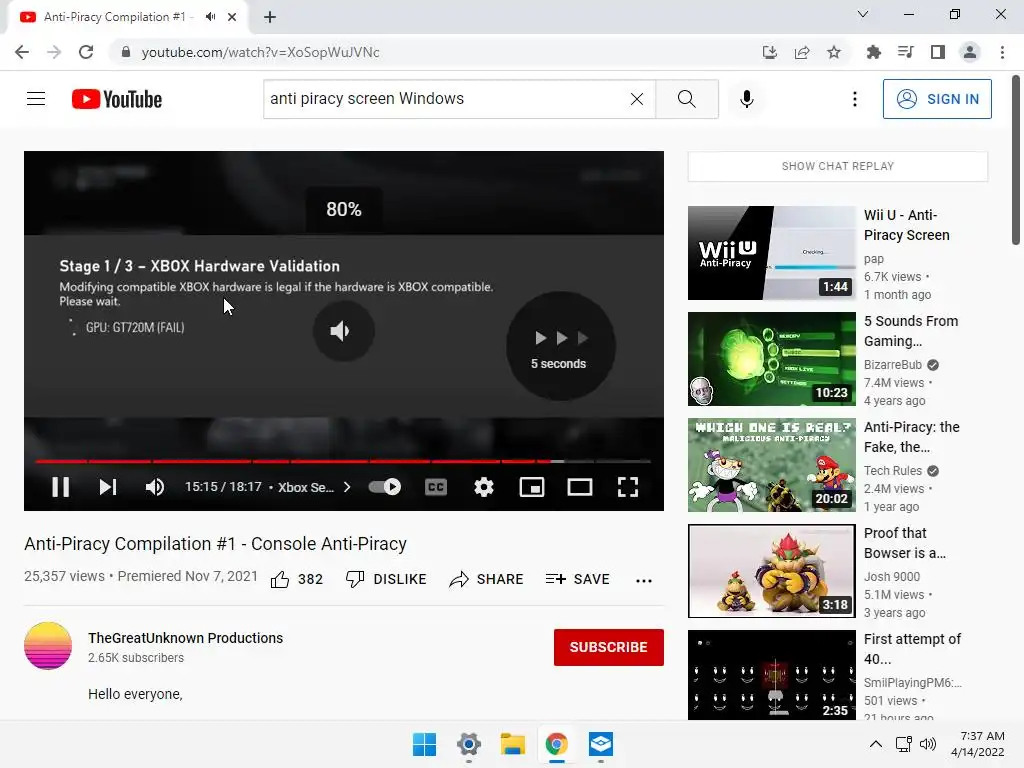1024x768 pixels.
Task: Show hidden tray icons chevron
Action: pos(876,744)
